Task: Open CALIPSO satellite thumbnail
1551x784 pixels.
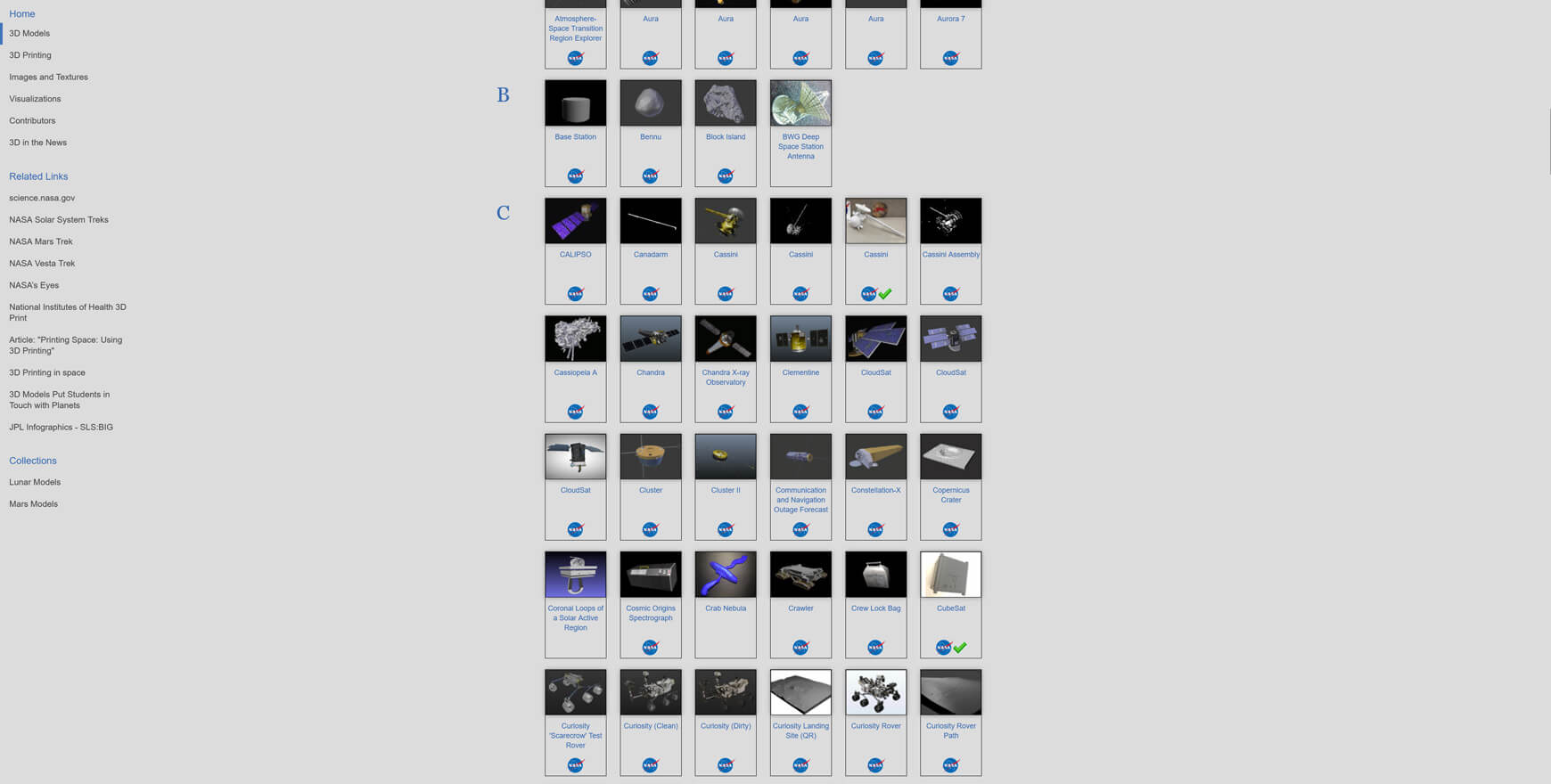Action: [576, 221]
